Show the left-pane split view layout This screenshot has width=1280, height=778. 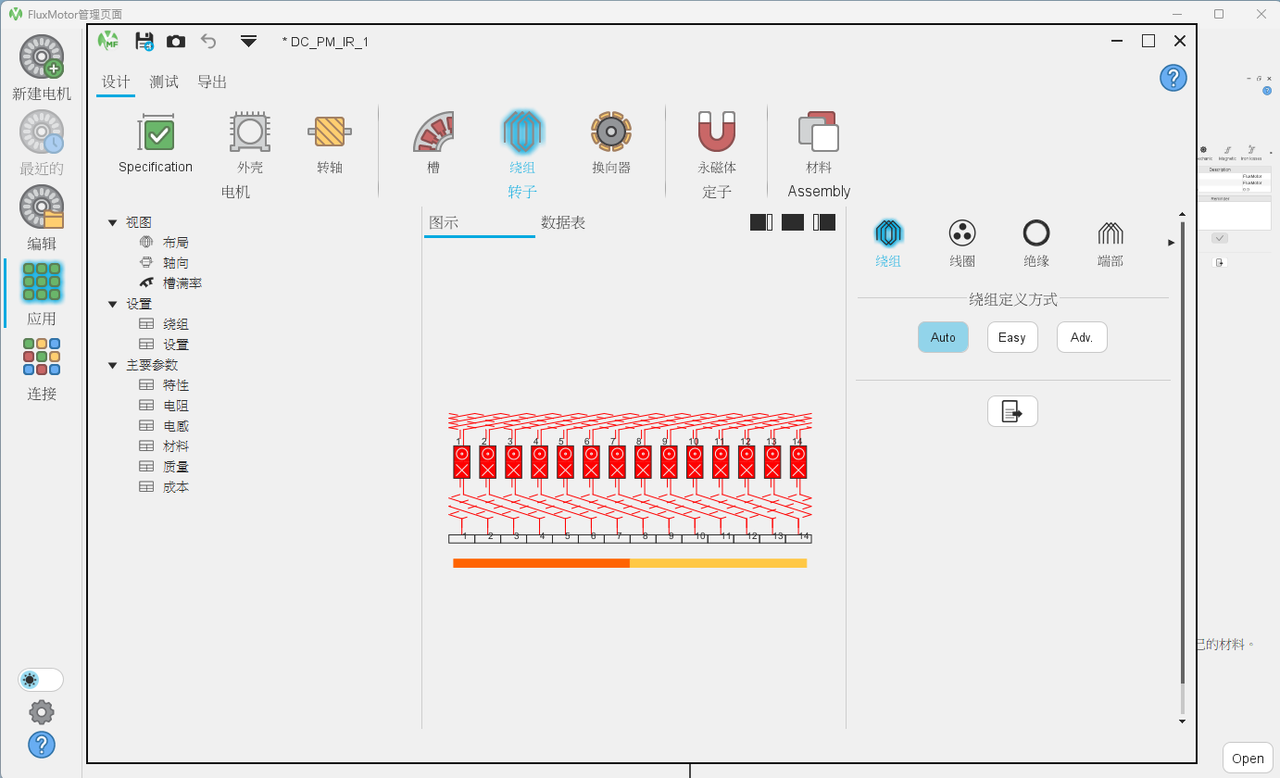click(x=761, y=222)
